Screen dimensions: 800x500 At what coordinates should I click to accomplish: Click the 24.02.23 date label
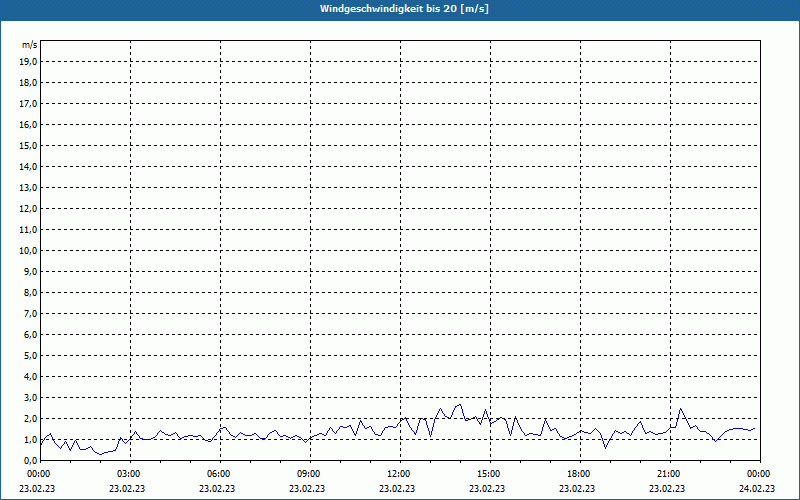click(x=757, y=489)
